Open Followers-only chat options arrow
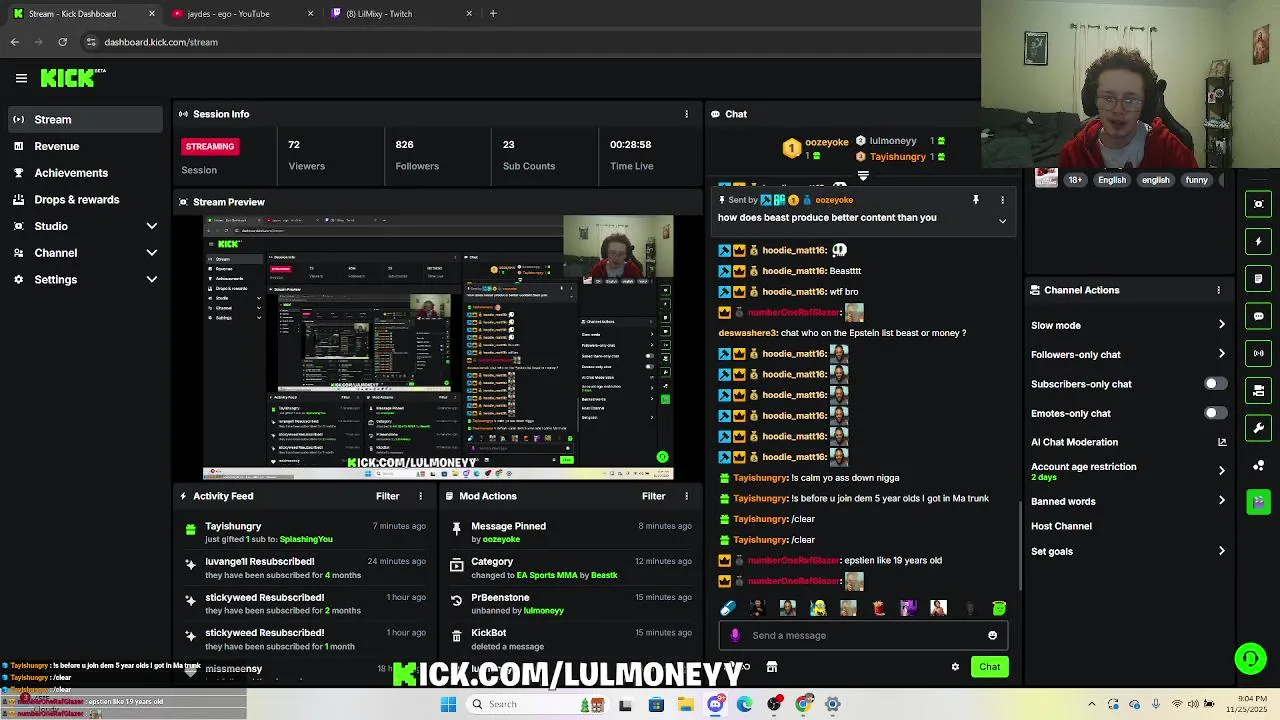Screen dimensions: 1280x720 coord(1221,354)
